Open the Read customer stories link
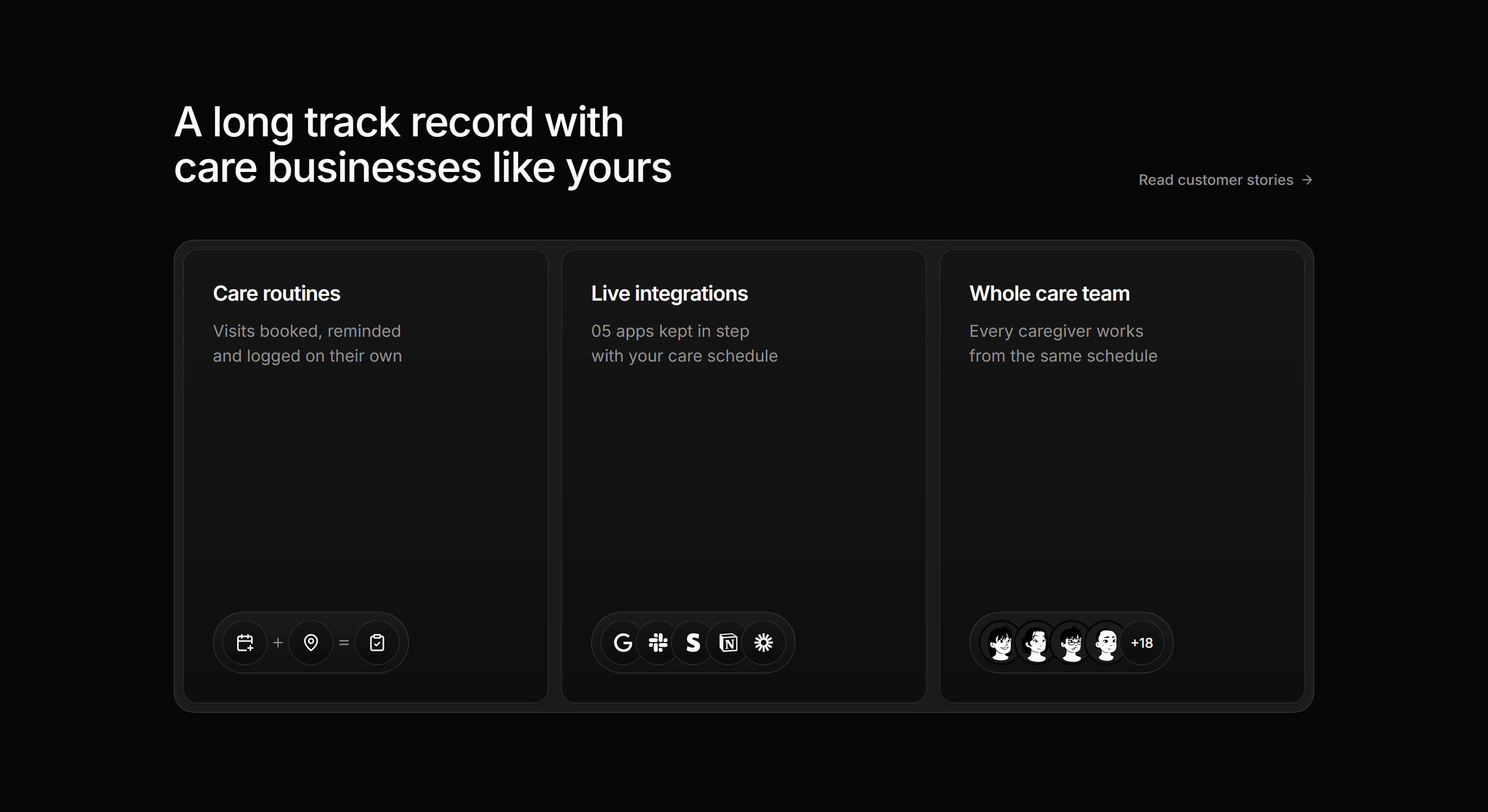 [x=1226, y=180]
